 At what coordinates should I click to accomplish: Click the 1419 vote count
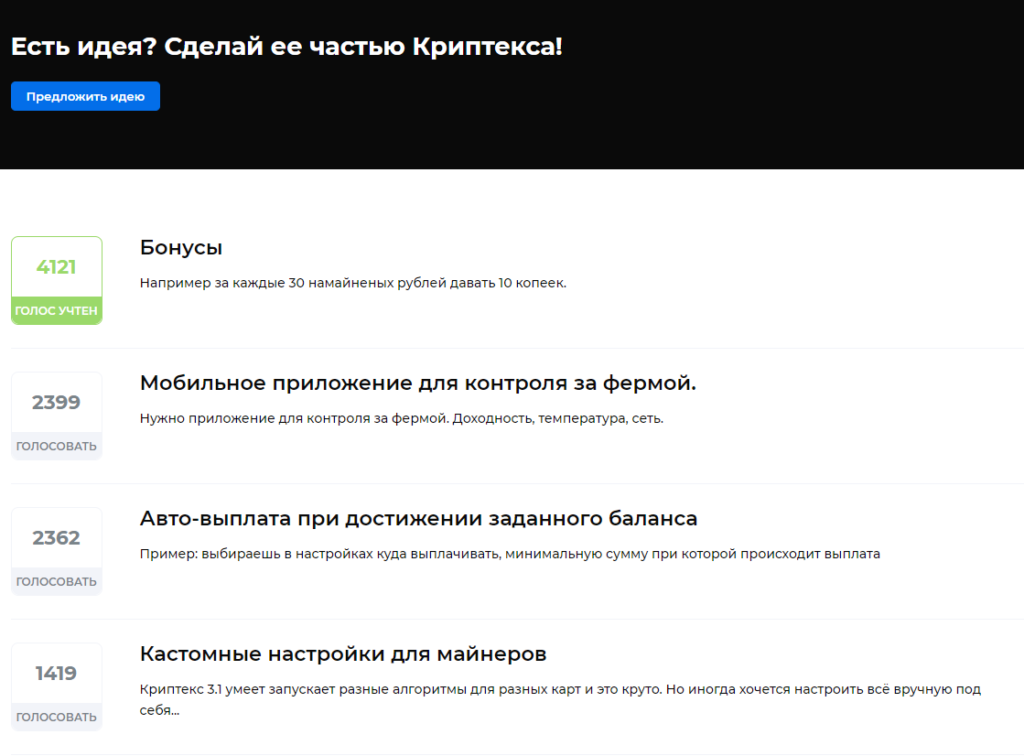click(x=56, y=674)
